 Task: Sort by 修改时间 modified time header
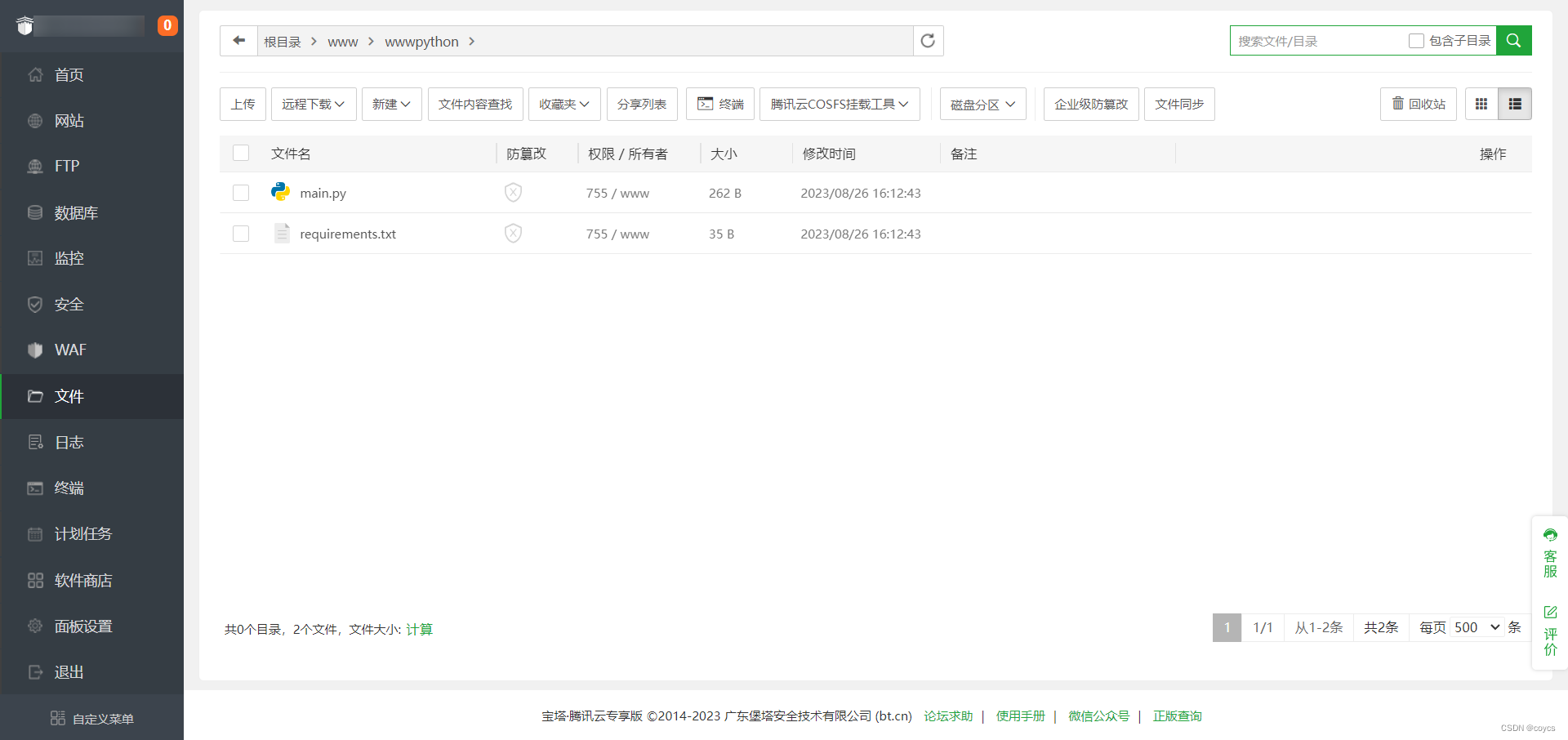829,154
